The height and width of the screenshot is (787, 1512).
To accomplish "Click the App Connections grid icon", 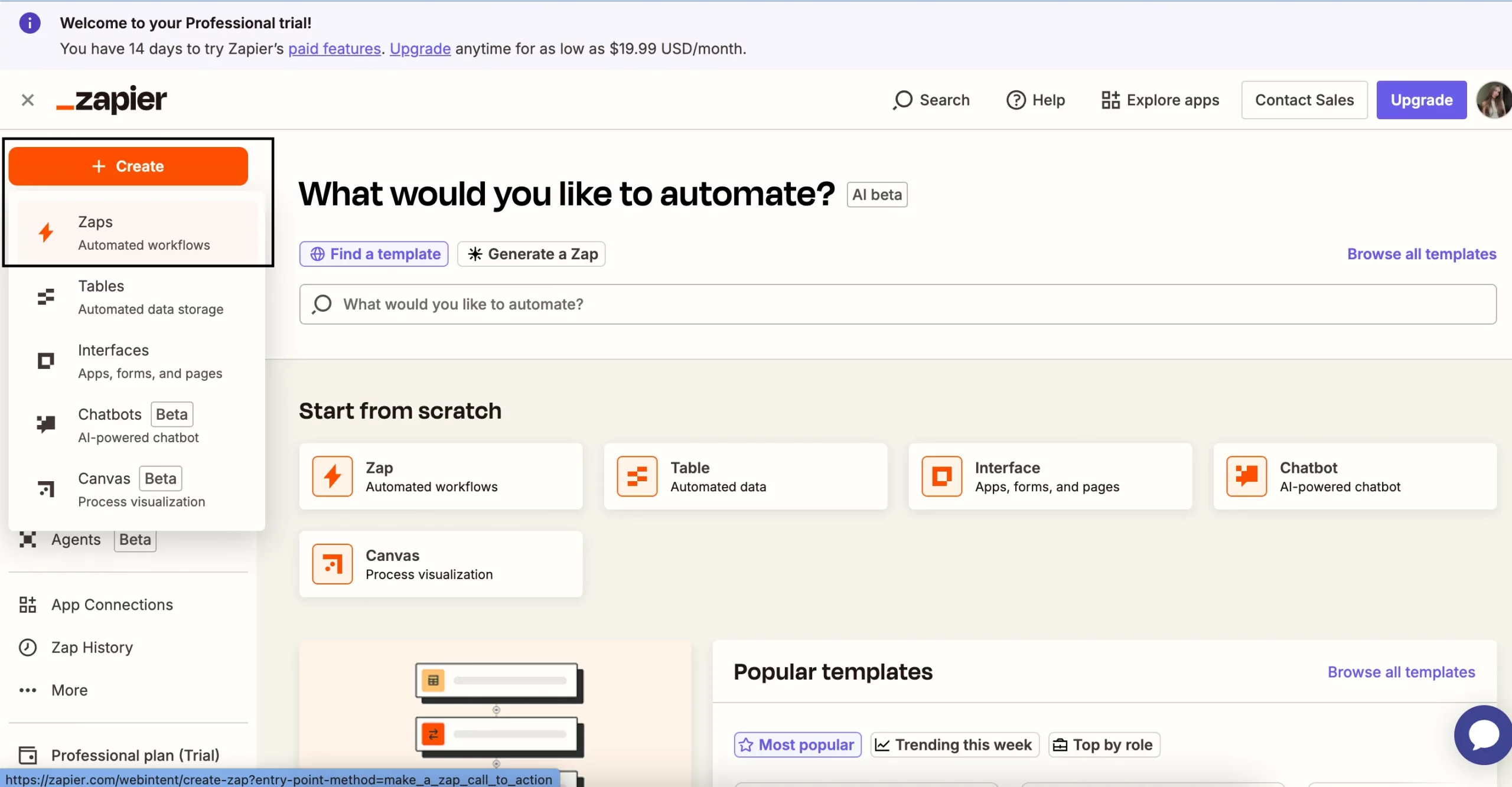I will (x=28, y=605).
